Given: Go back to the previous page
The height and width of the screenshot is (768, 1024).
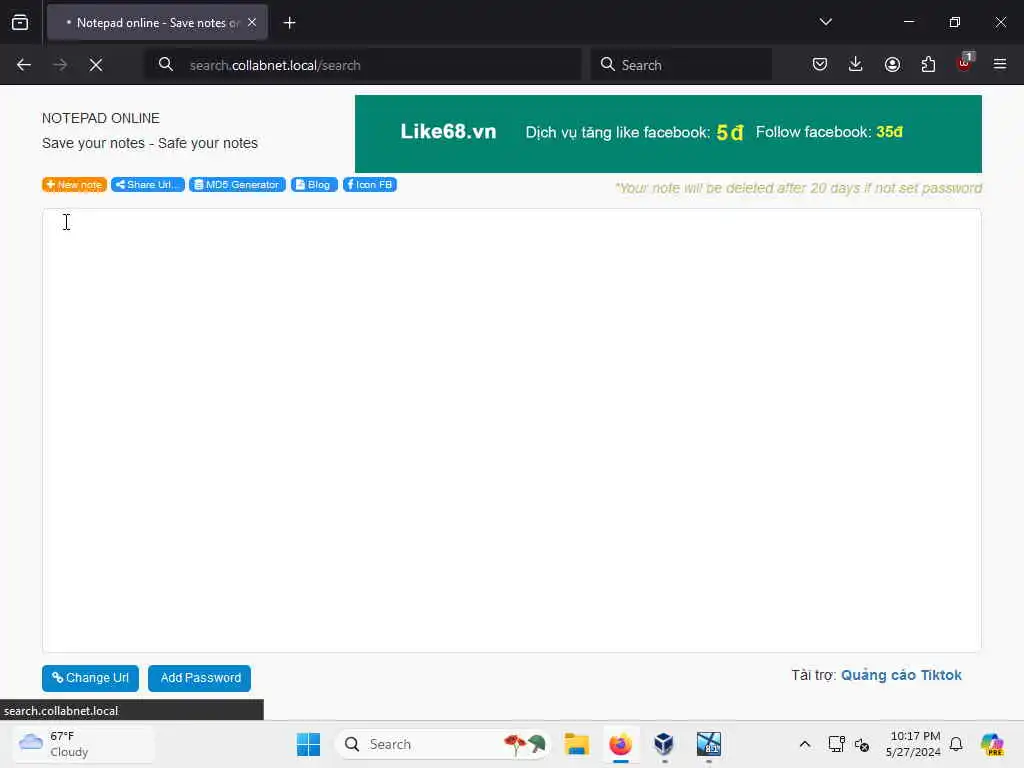Looking at the screenshot, I should tap(24, 65).
